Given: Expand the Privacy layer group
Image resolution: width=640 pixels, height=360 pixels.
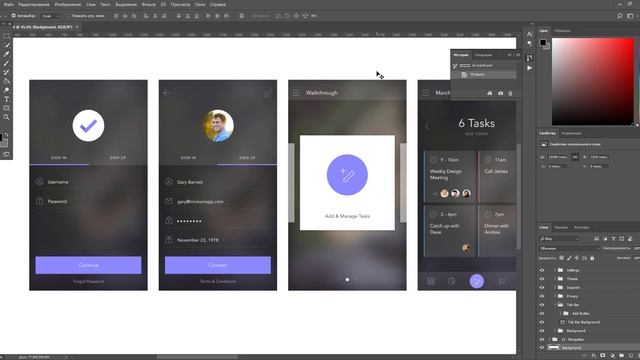Looking at the screenshot, I should pos(555,296).
